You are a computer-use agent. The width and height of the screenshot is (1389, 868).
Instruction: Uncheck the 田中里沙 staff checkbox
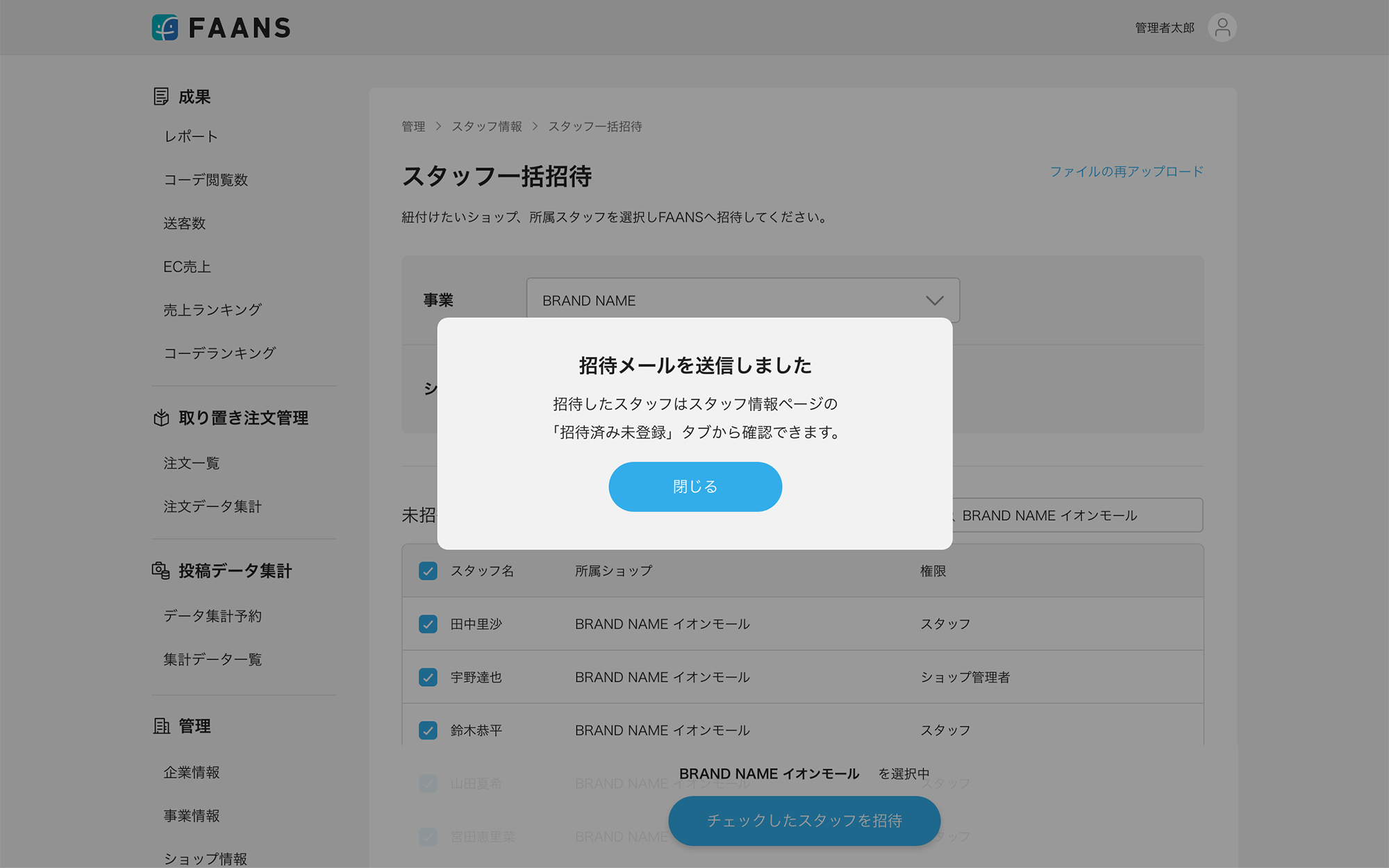(428, 624)
